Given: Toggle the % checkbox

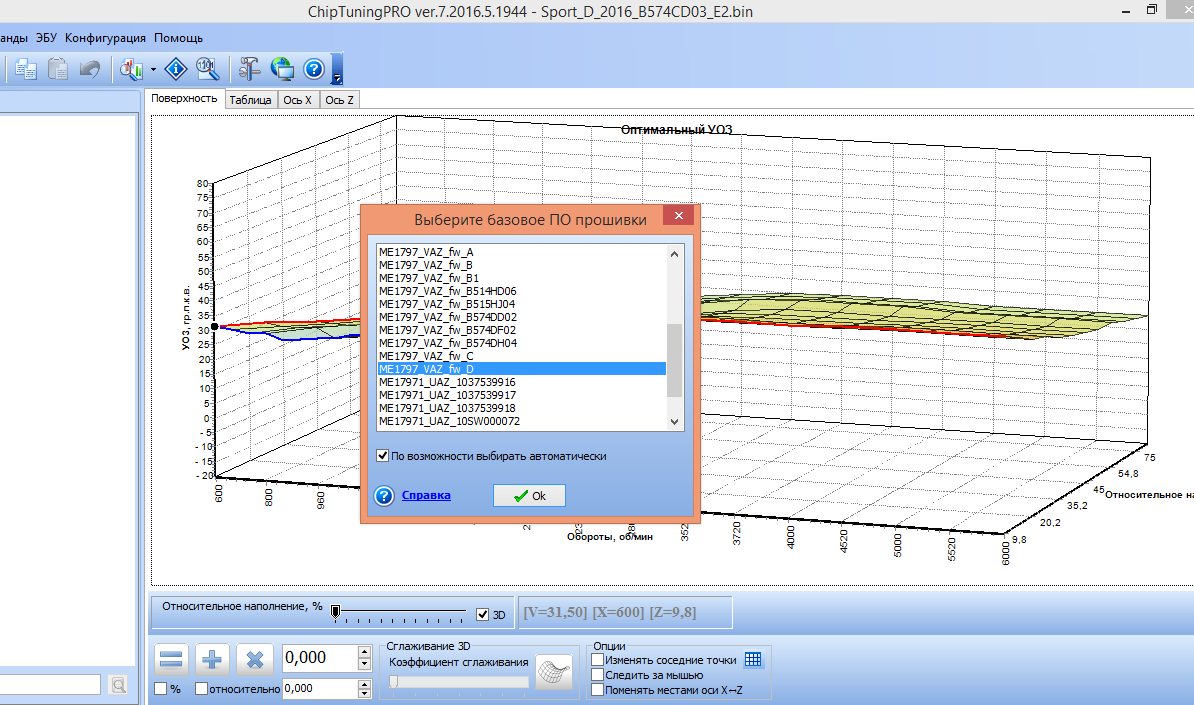Looking at the screenshot, I should click(161, 688).
